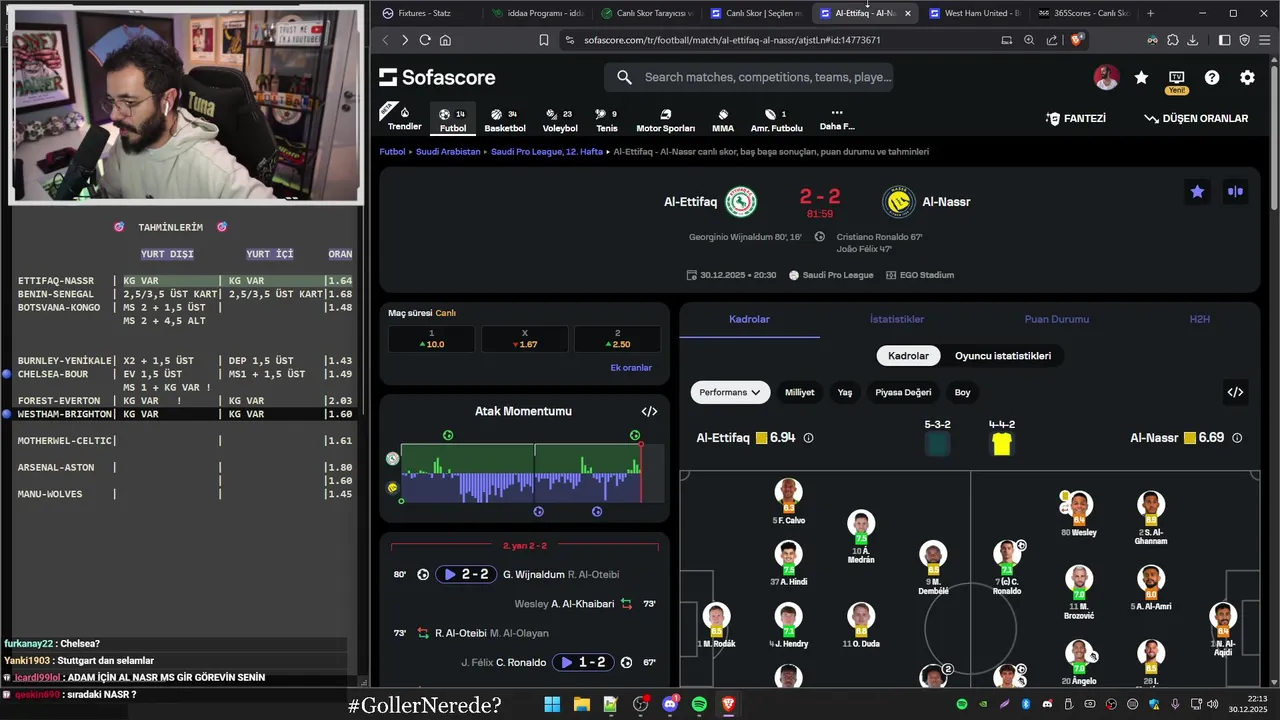Click the Al-Ettifaq team crest
Viewport: 1280px width, 720px height.
click(x=741, y=202)
